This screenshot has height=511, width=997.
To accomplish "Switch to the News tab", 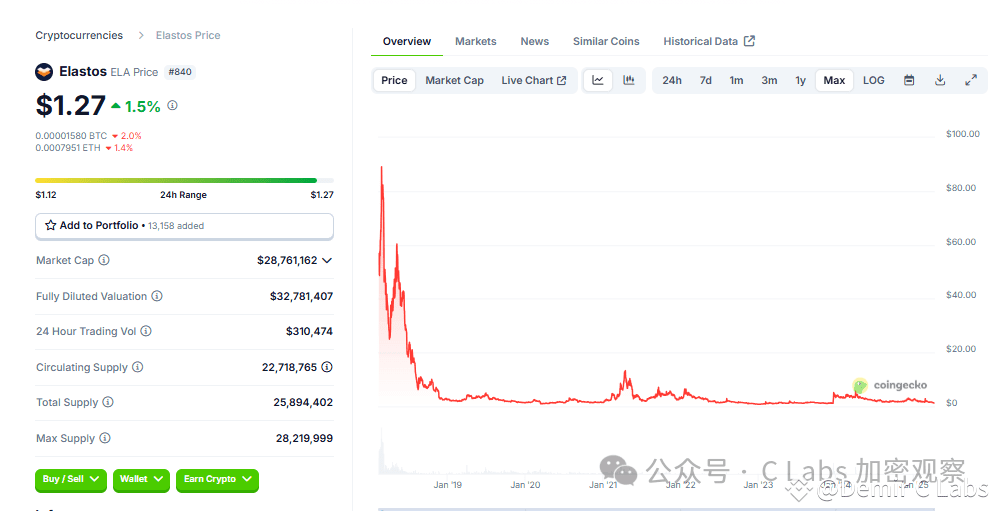I will coord(535,41).
